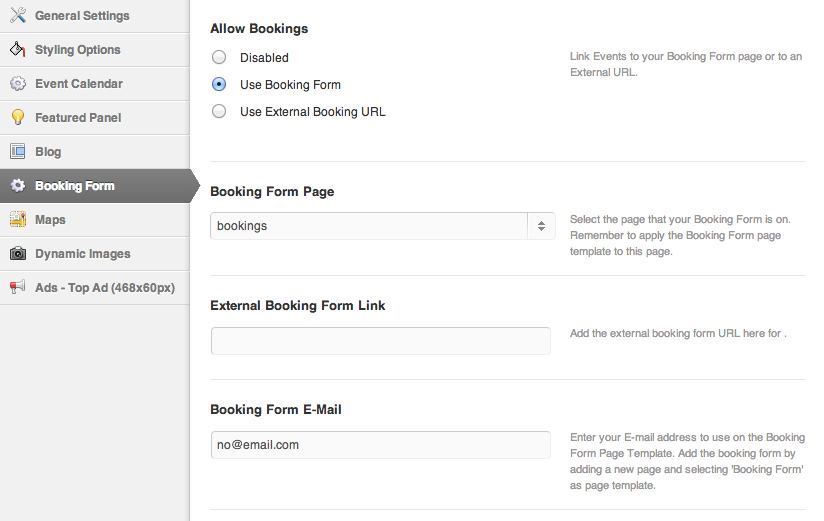824x521 pixels.
Task: Go to the Featured Panel section
Action: point(78,118)
